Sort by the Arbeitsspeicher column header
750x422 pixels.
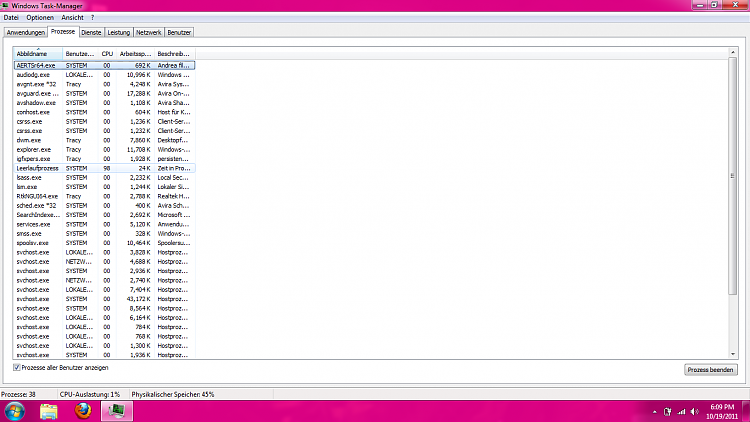(x=135, y=54)
